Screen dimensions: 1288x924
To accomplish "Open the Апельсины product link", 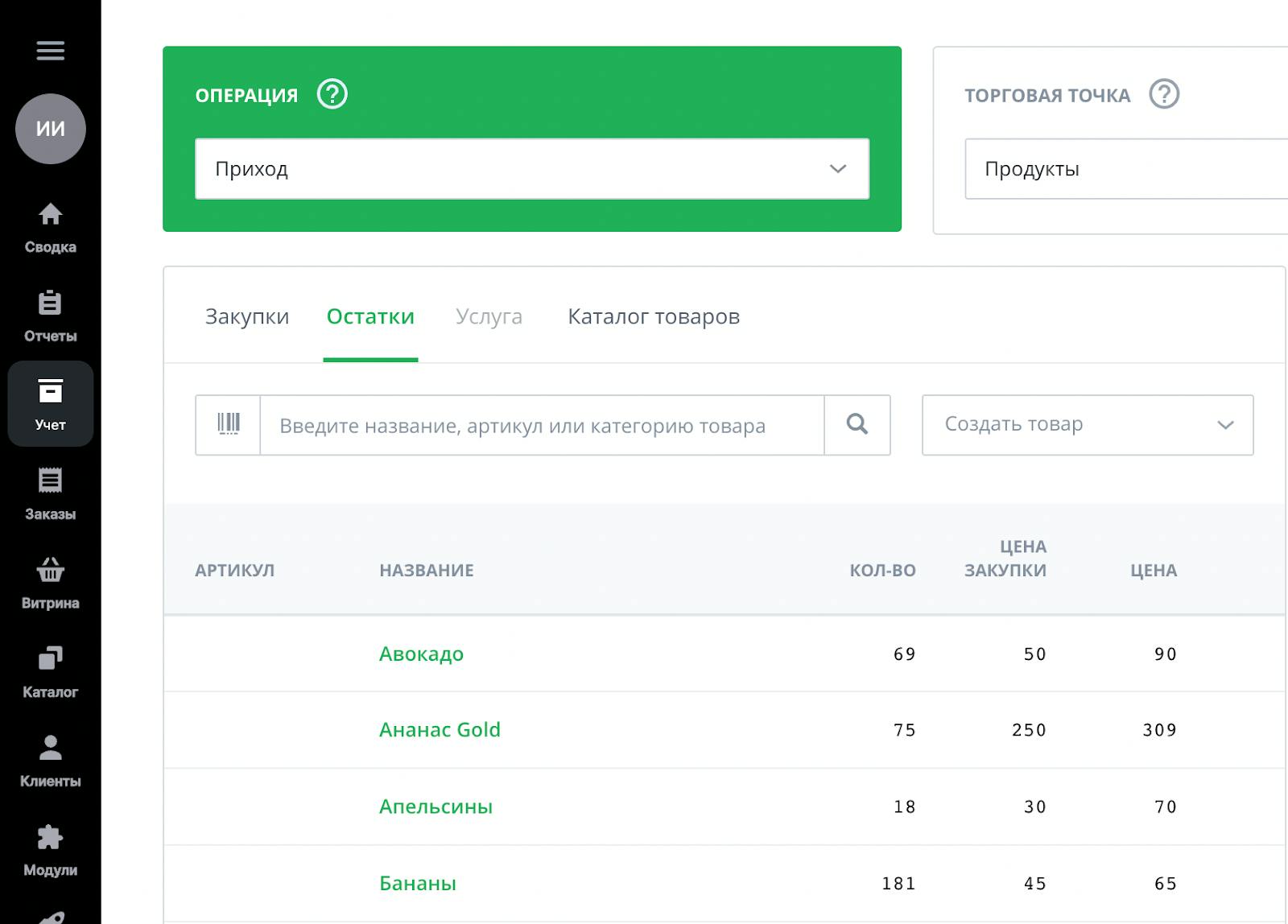I will coord(436,806).
